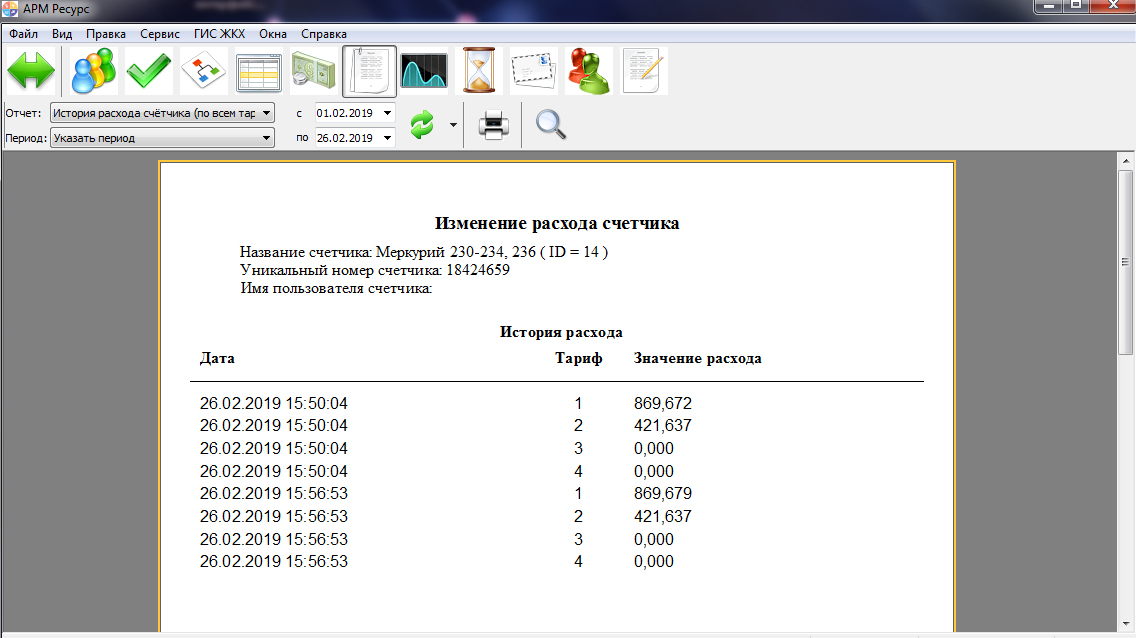This screenshot has height=638, width=1136.
Task: Click the green checkmark toolbar icon
Action: (149, 72)
